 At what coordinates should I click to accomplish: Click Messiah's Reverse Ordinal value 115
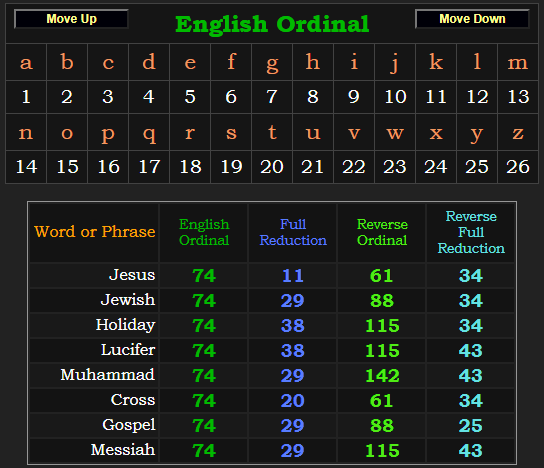tap(382, 450)
